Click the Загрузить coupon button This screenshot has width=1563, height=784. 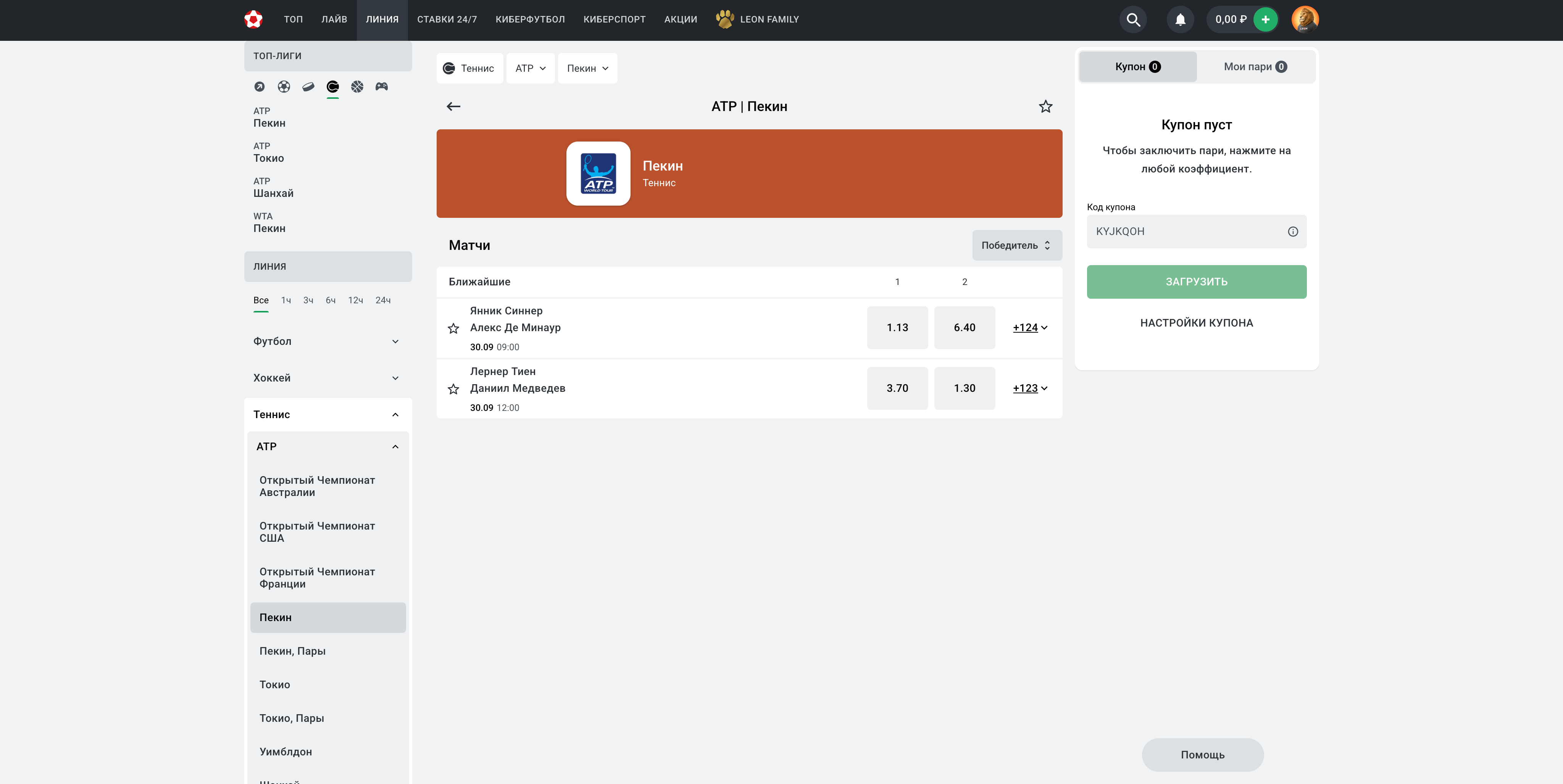[1196, 282]
